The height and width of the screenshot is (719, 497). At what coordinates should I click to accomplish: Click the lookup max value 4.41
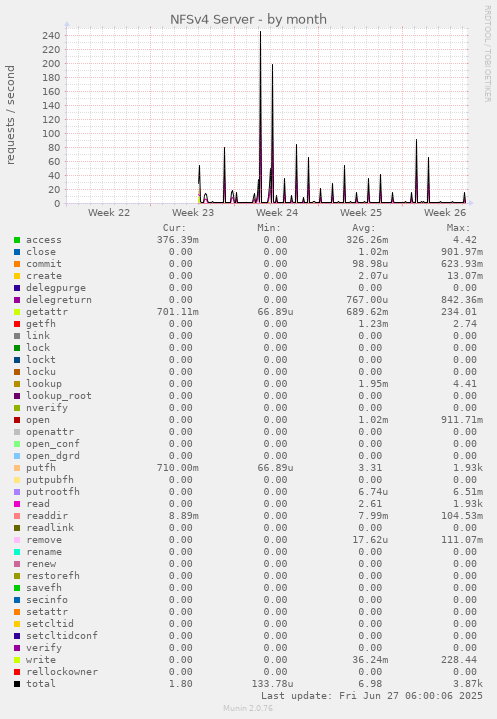(x=464, y=384)
